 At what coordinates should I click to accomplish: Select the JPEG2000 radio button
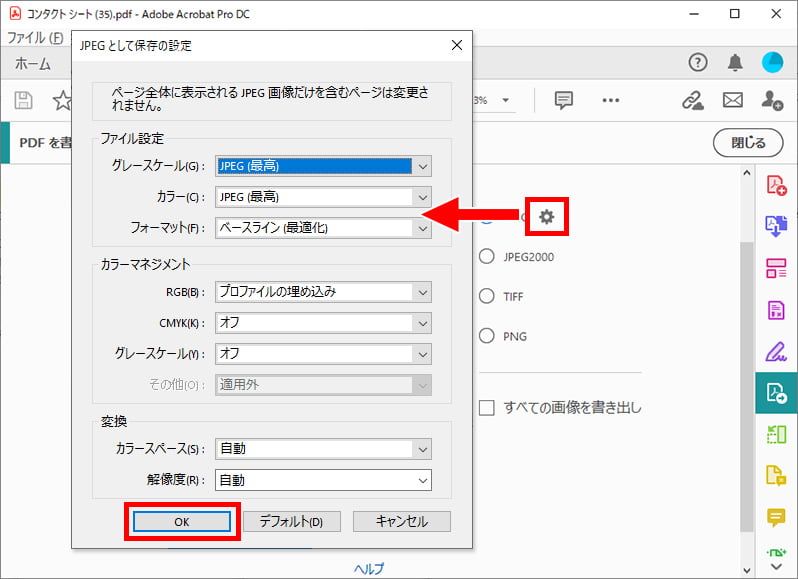pos(487,256)
